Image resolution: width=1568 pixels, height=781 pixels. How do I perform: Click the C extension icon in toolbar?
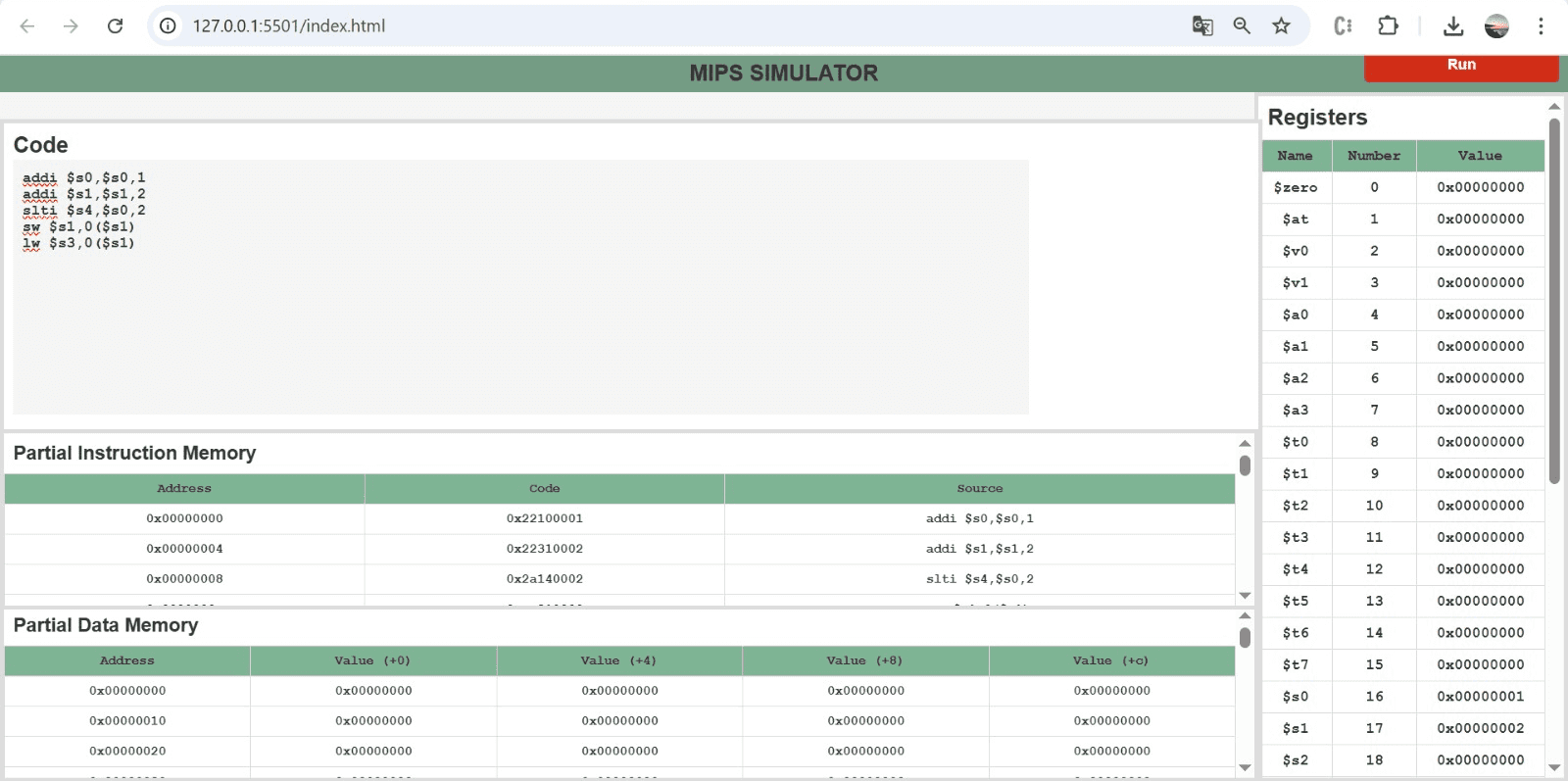coord(1343,26)
